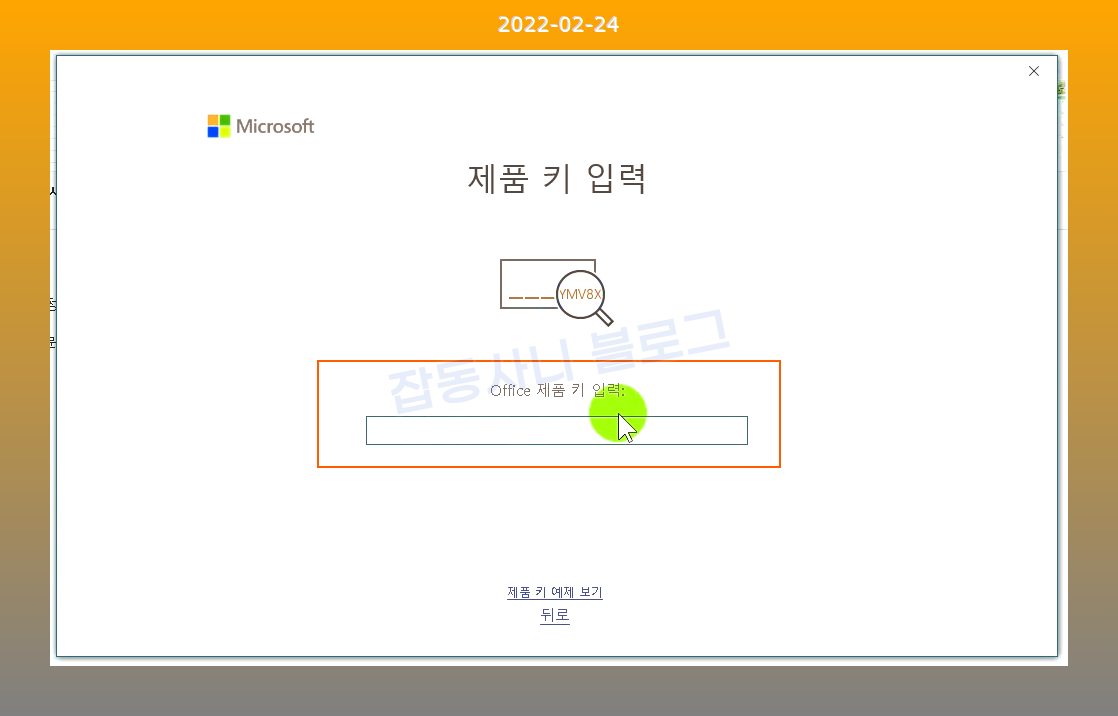Click the product key magnifier illustration
The width and height of the screenshot is (1118, 716).
point(557,292)
